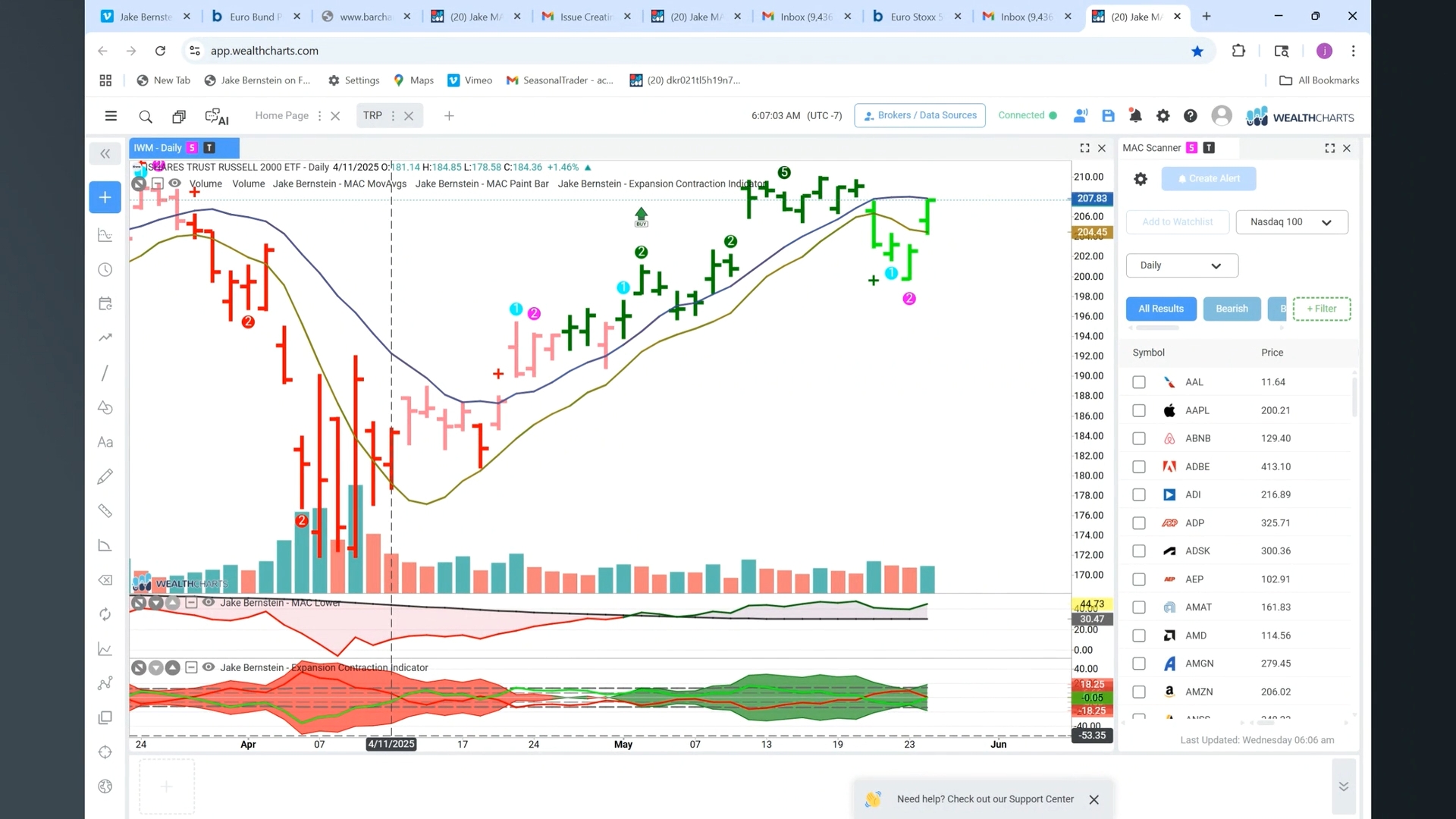Maximize the IWM chart panel
The image size is (1456, 819).
pos(1084,148)
